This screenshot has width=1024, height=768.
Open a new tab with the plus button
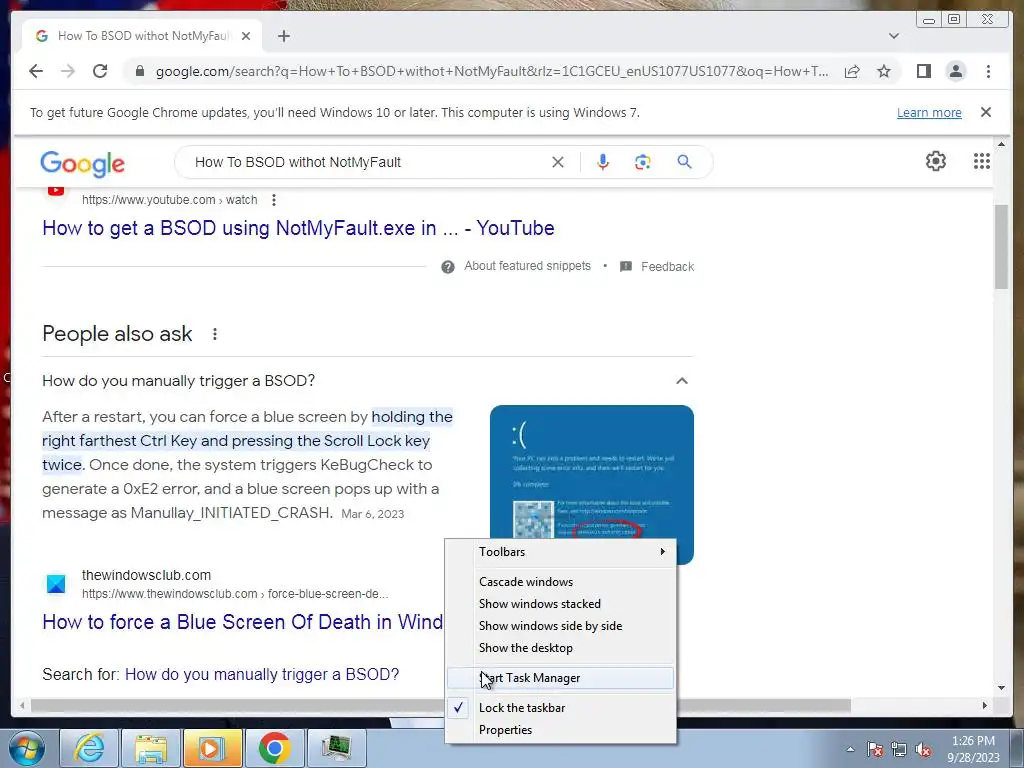[x=283, y=36]
